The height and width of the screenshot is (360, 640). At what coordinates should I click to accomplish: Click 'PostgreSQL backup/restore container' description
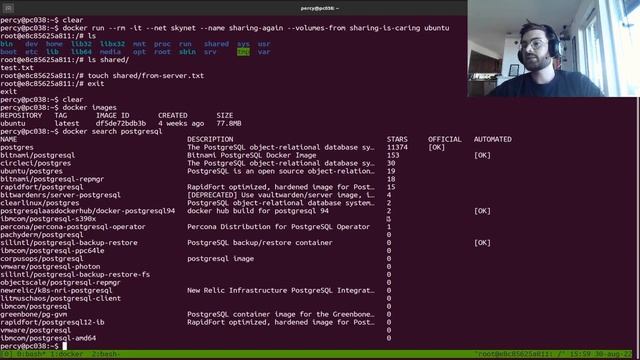(x=260, y=243)
